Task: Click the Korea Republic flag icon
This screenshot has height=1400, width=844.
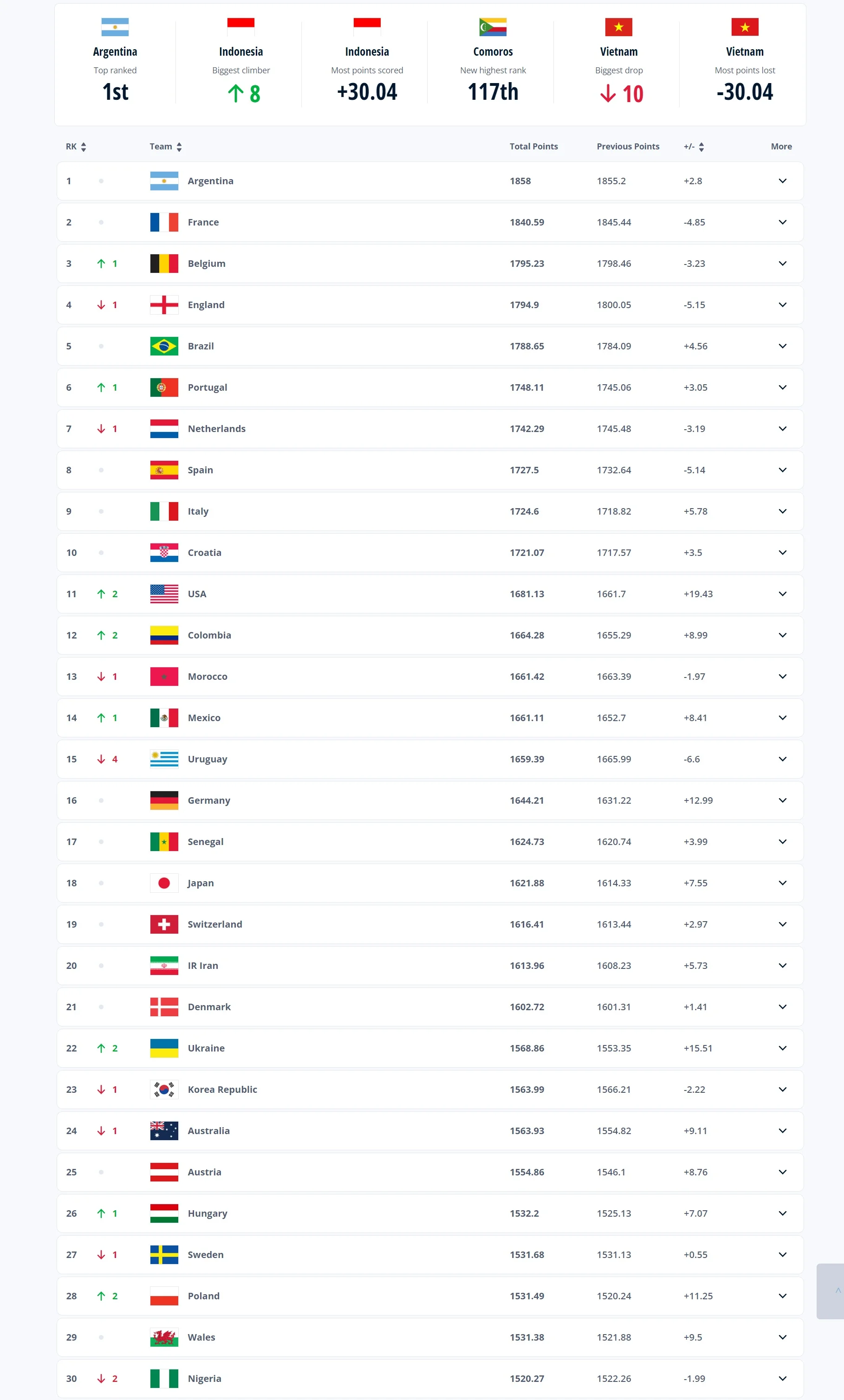Action: 164,1089
